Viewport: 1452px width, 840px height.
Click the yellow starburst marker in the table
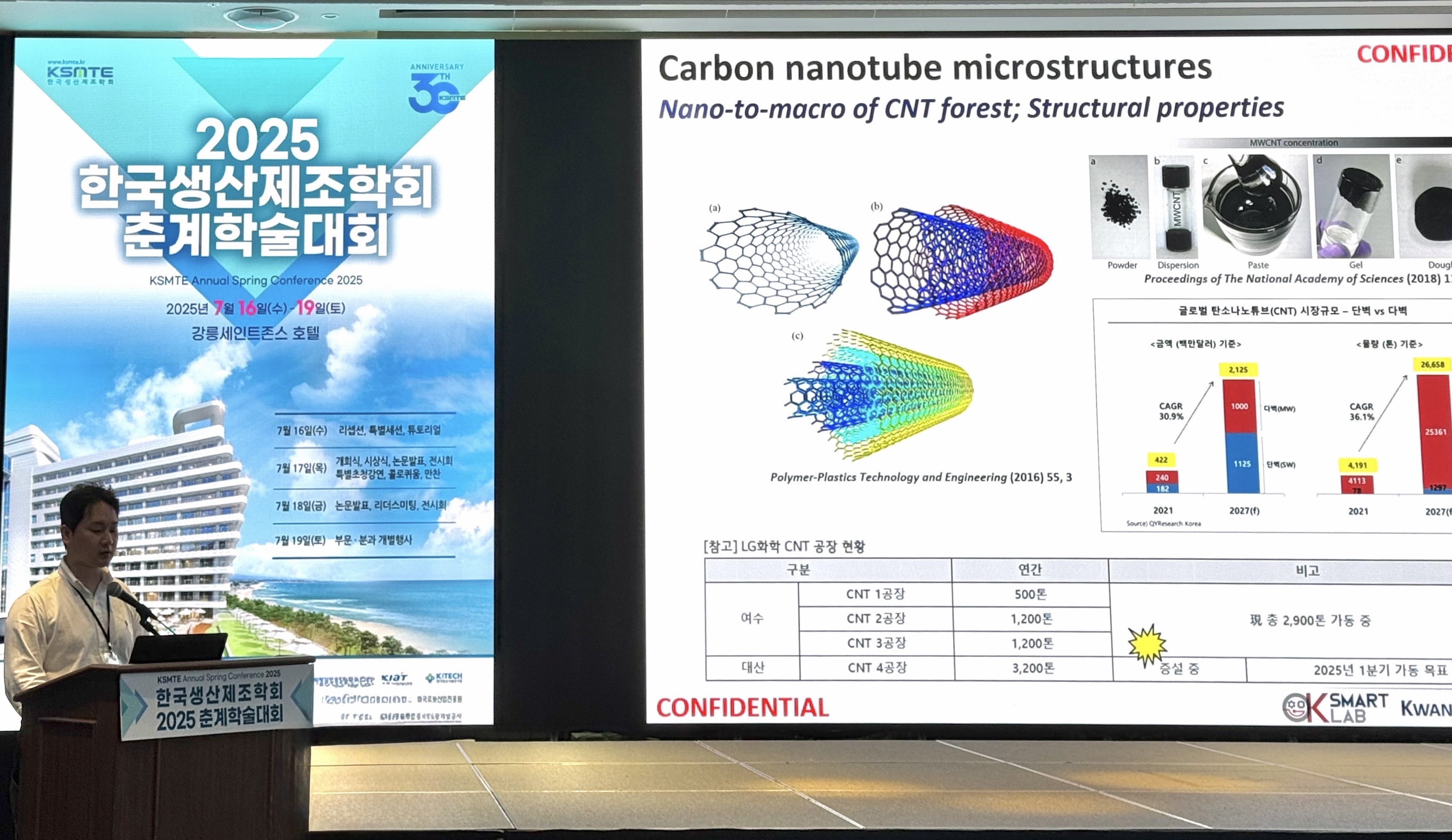1147,645
